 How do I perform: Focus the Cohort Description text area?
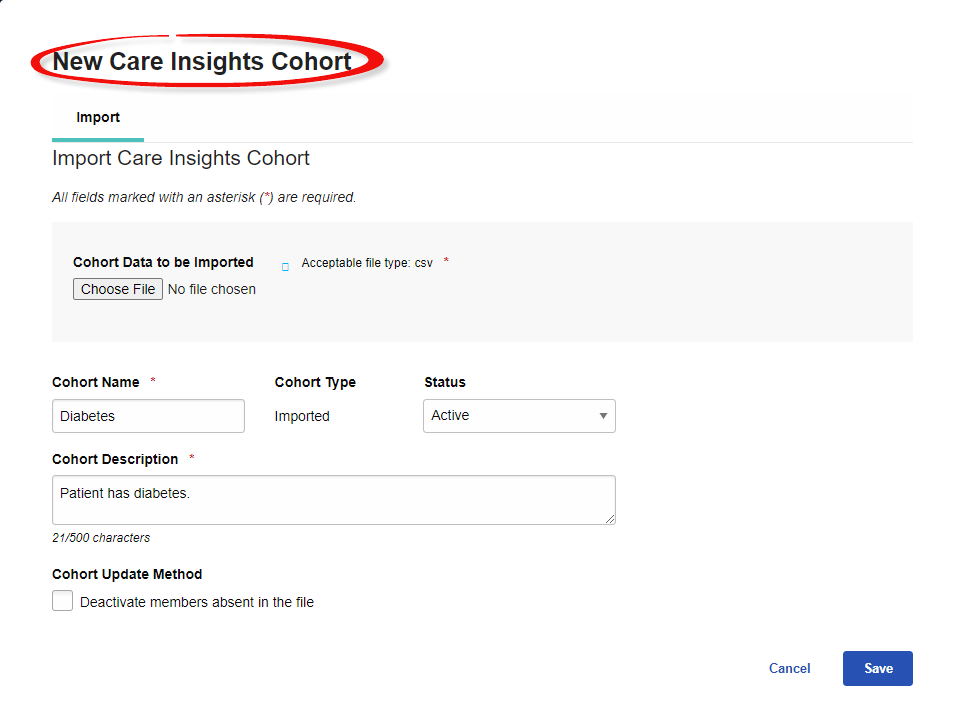[x=334, y=500]
